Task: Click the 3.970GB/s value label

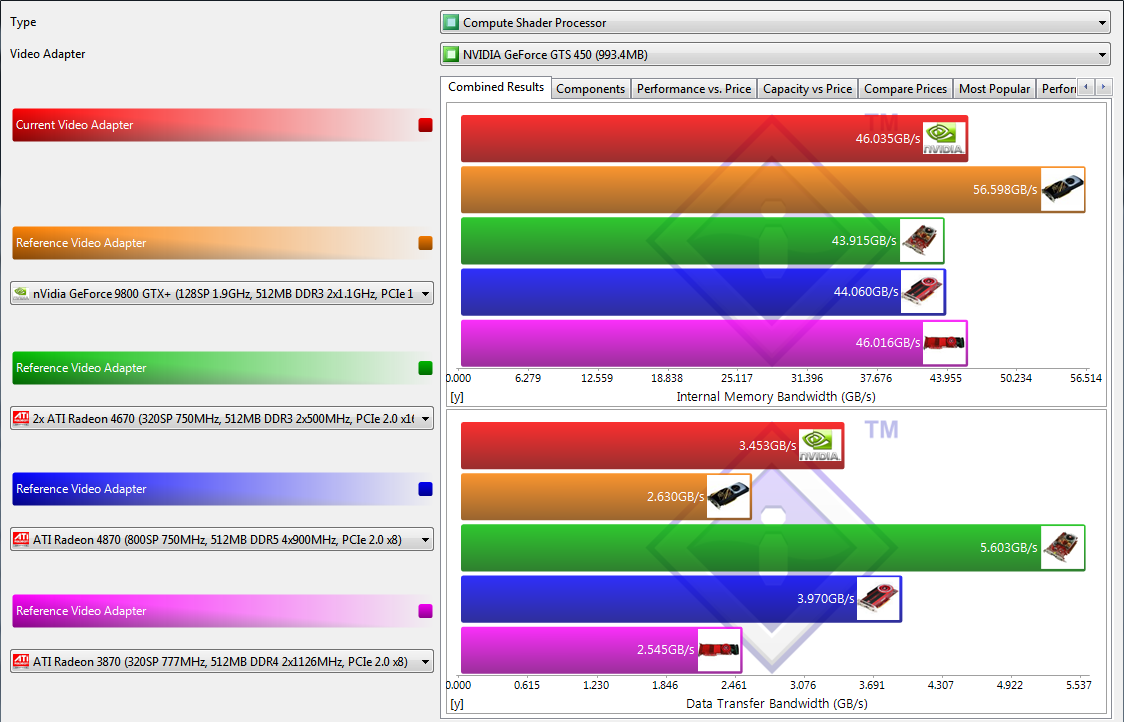Action: pyautogui.click(x=826, y=598)
